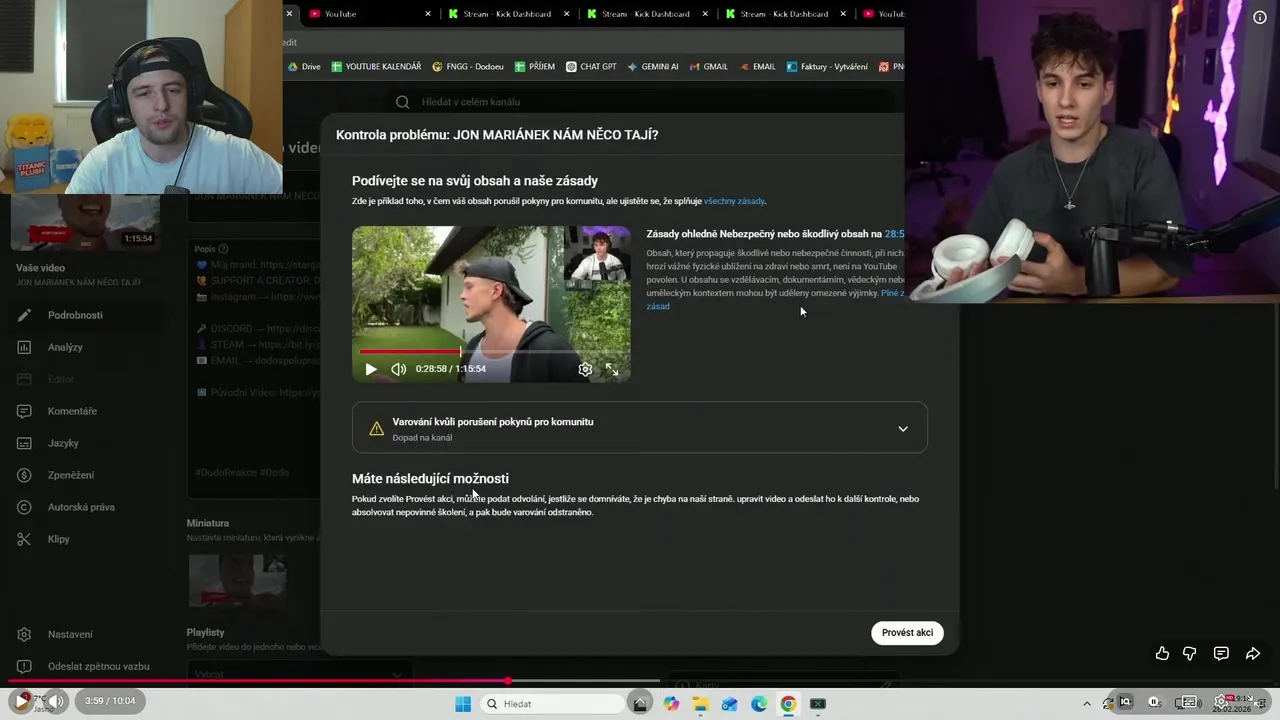Open the Faktury - Vytváření bookmark
1280x720 pixels.
pos(827,67)
